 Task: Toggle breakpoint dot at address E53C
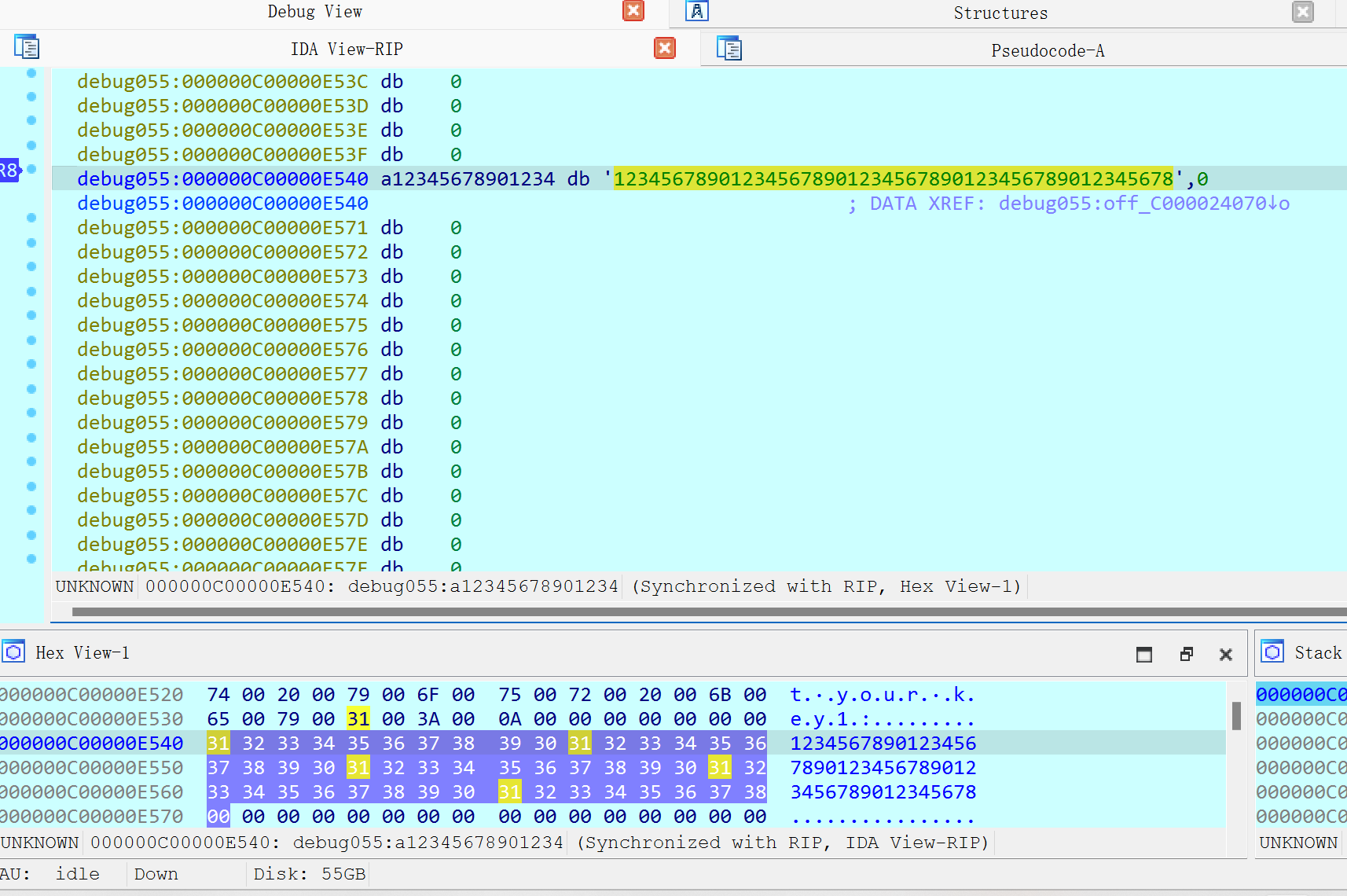[31, 73]
